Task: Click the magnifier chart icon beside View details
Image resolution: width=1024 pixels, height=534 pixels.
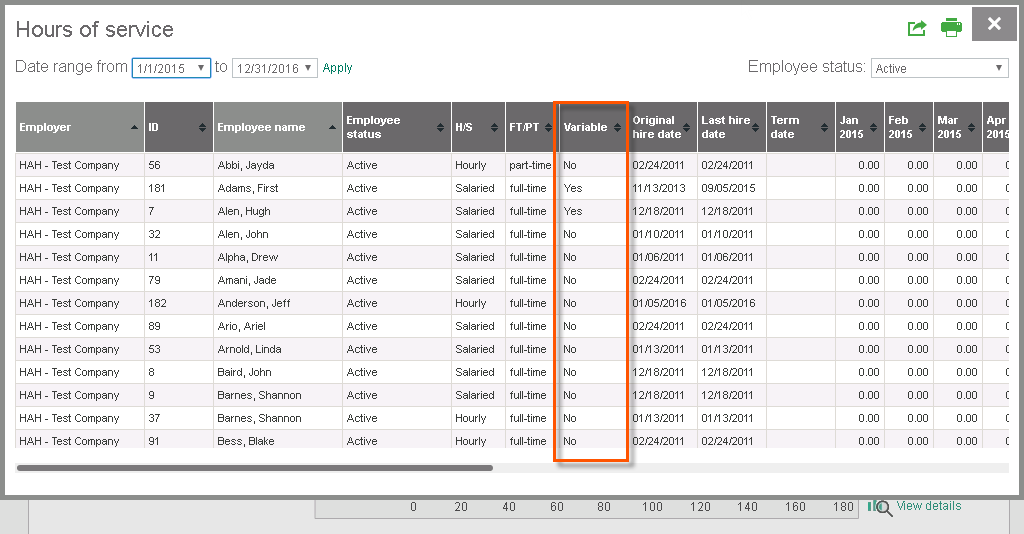Action: pyautogui.click(x=880, y=508)
